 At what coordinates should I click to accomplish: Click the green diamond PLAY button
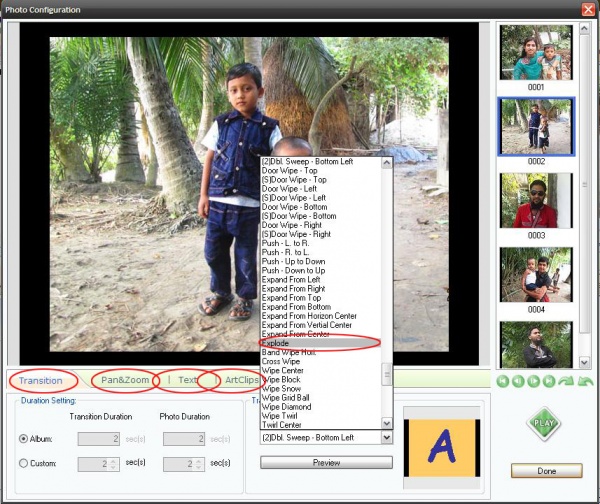pos(544,424)
